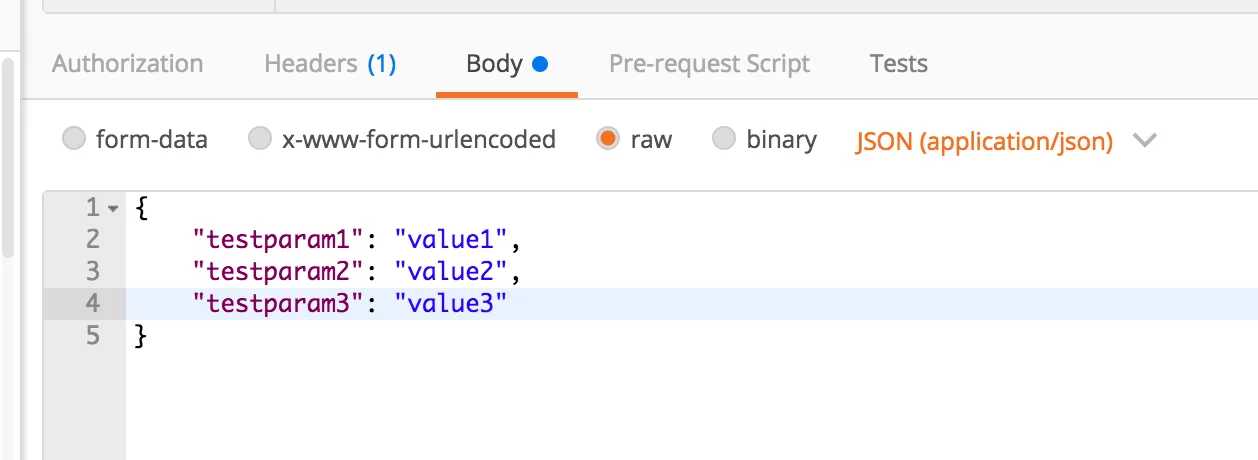
Task: Click line number 2 in gutter
Action: pyautogui.click(x=93, y=239)
